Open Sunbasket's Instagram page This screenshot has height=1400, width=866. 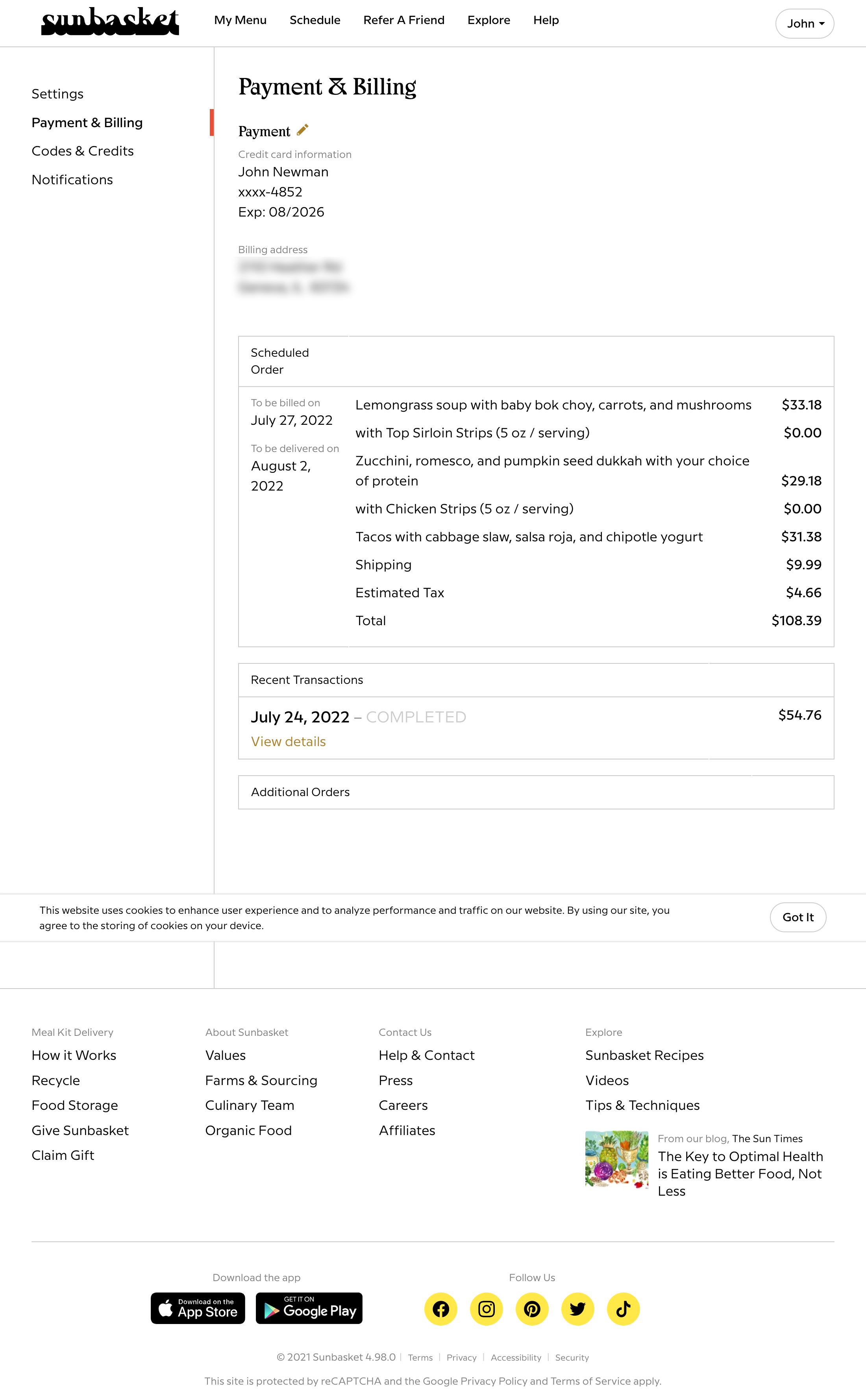(486, 1309)
